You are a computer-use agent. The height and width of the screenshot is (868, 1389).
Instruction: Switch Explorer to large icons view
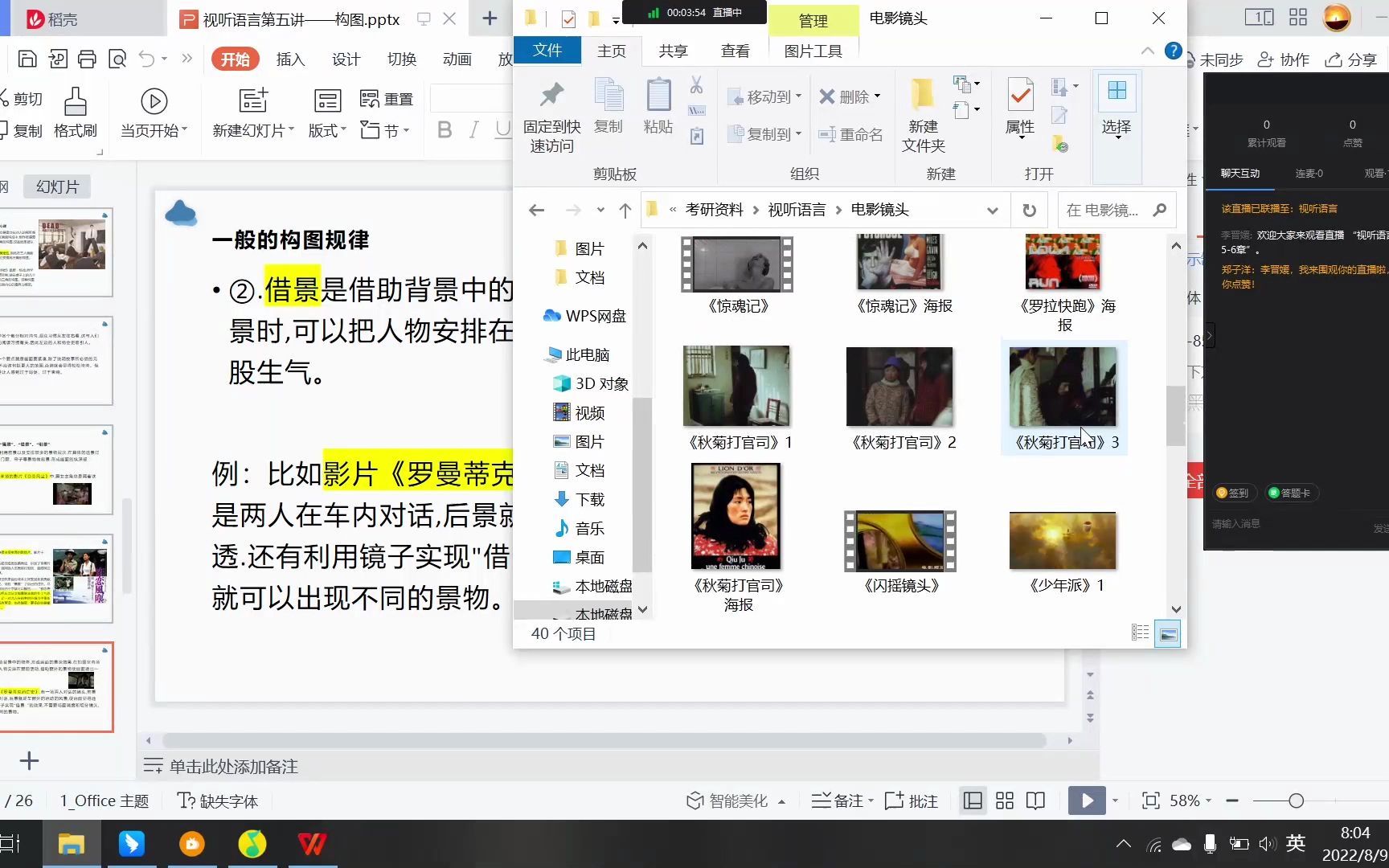coord(1168,634)
